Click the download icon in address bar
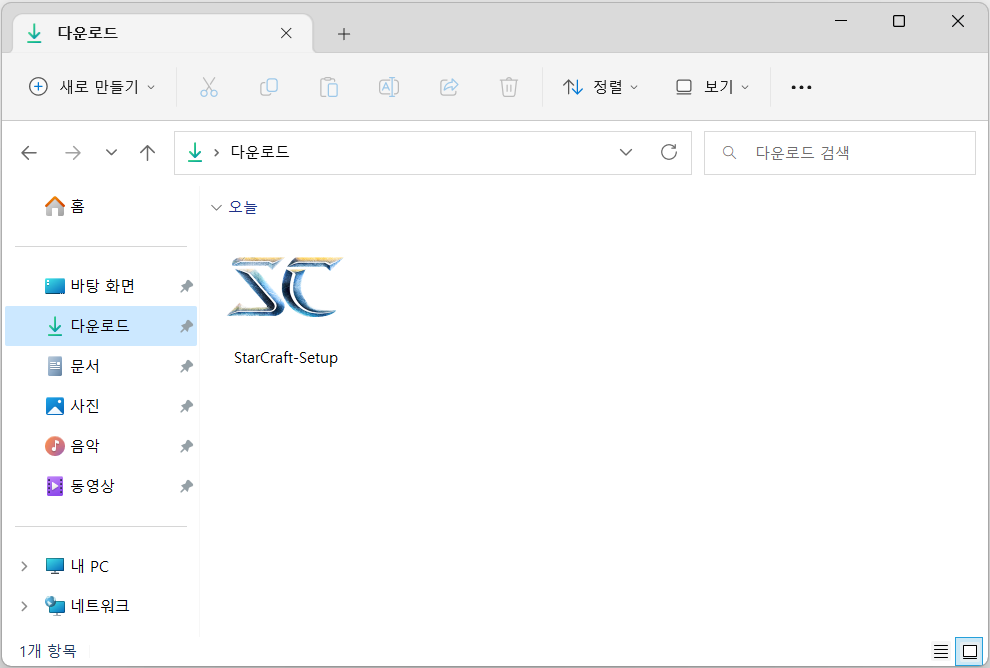This screenshot has height=668, width=990. 195,152
